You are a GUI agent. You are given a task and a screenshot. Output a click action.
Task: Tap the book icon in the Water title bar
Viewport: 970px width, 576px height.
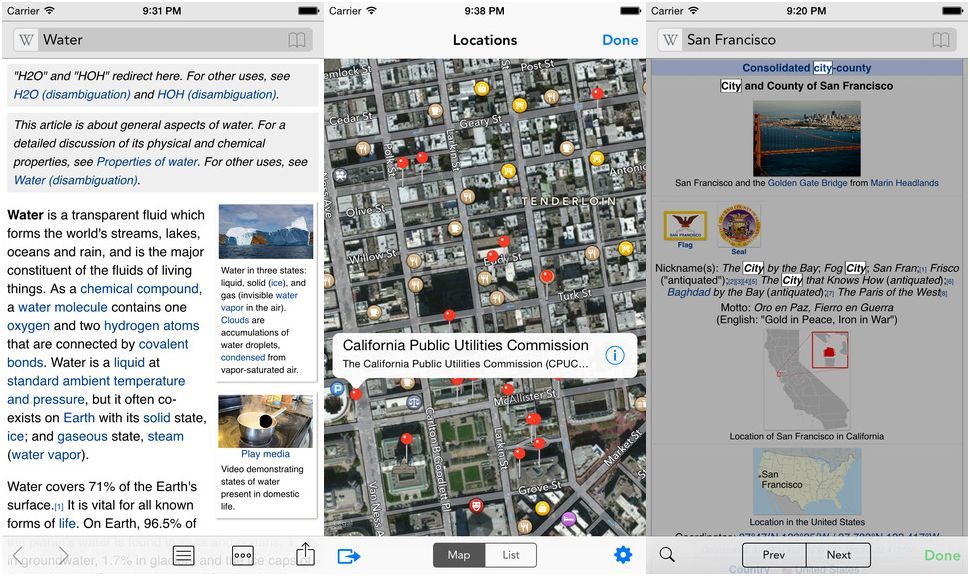(x=297, y=41)
